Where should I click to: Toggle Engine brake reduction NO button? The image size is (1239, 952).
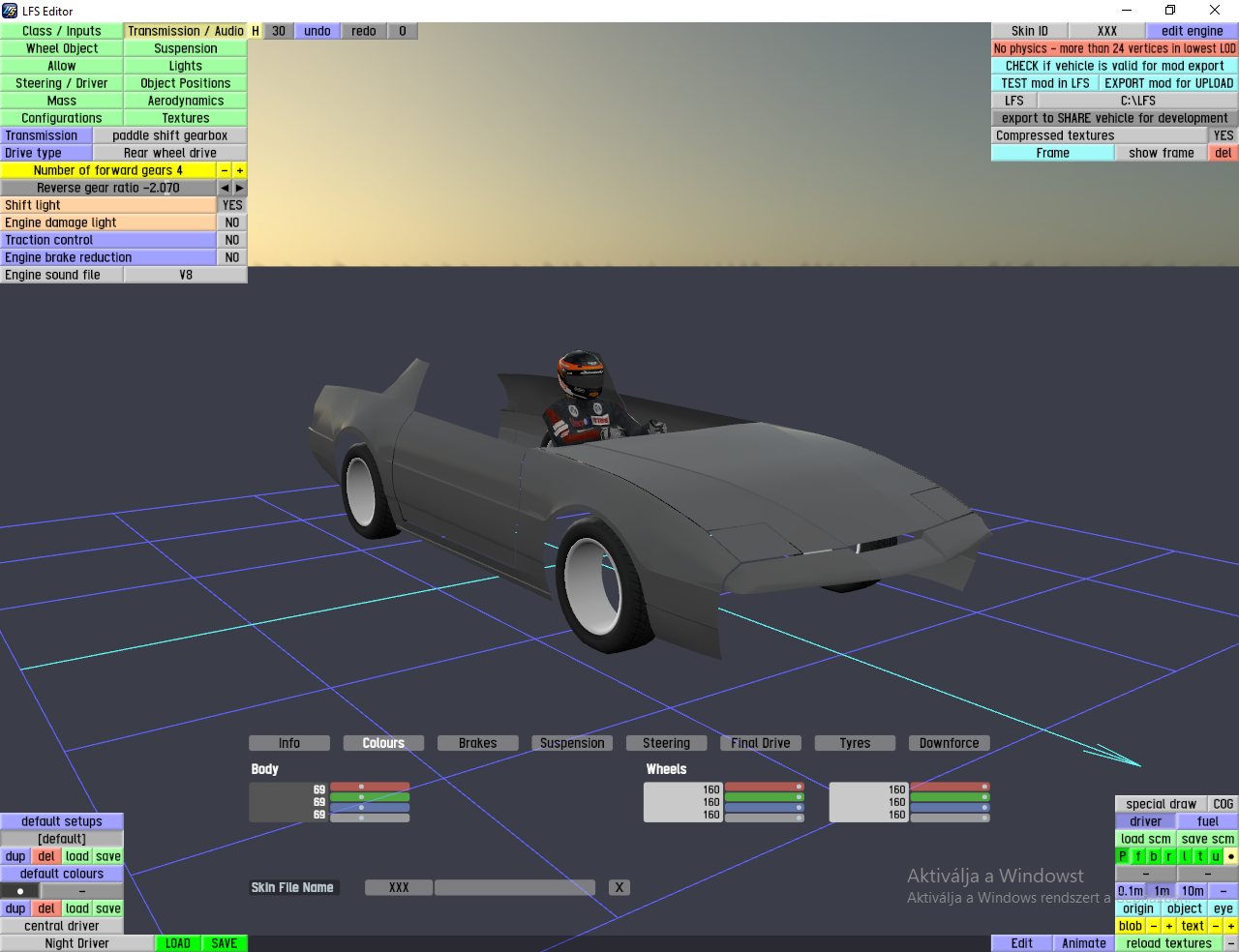(x=232, y=257)
